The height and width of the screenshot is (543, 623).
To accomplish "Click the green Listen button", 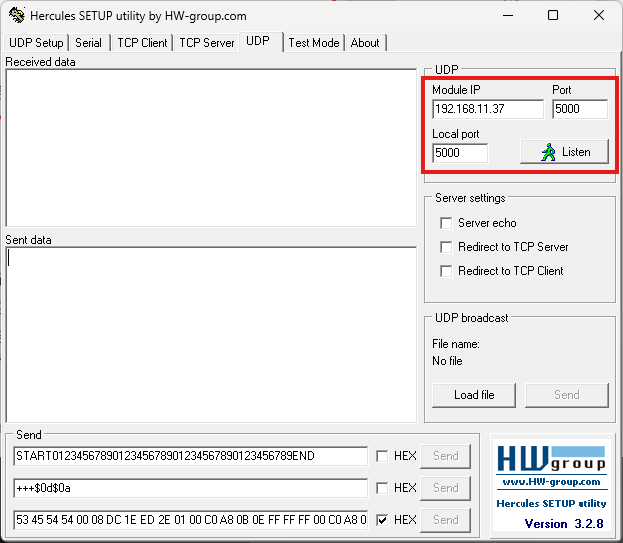I will pyautogui.click(x=564, y=152).
